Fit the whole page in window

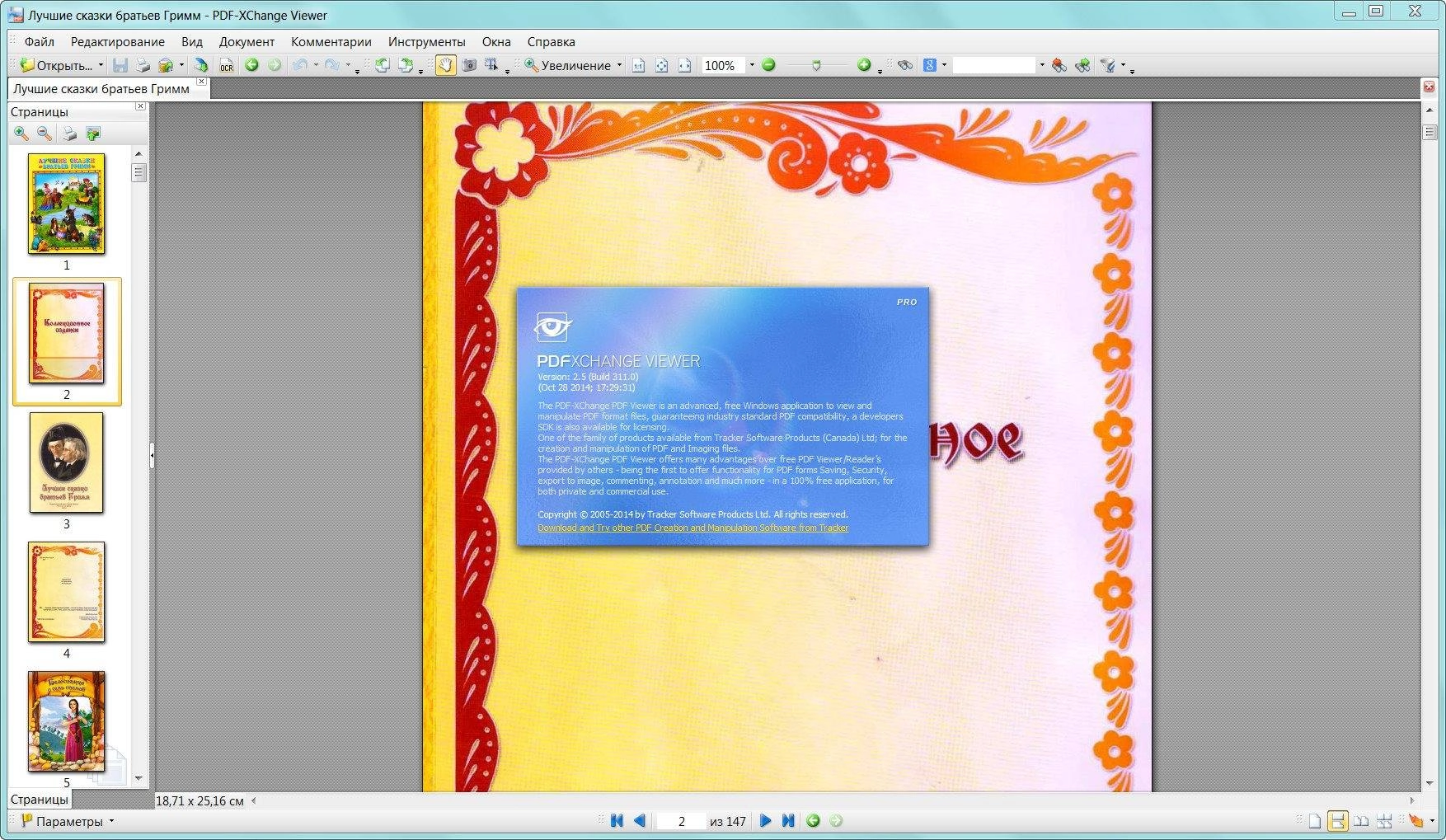pyautogui.click(x=661, y=65)
